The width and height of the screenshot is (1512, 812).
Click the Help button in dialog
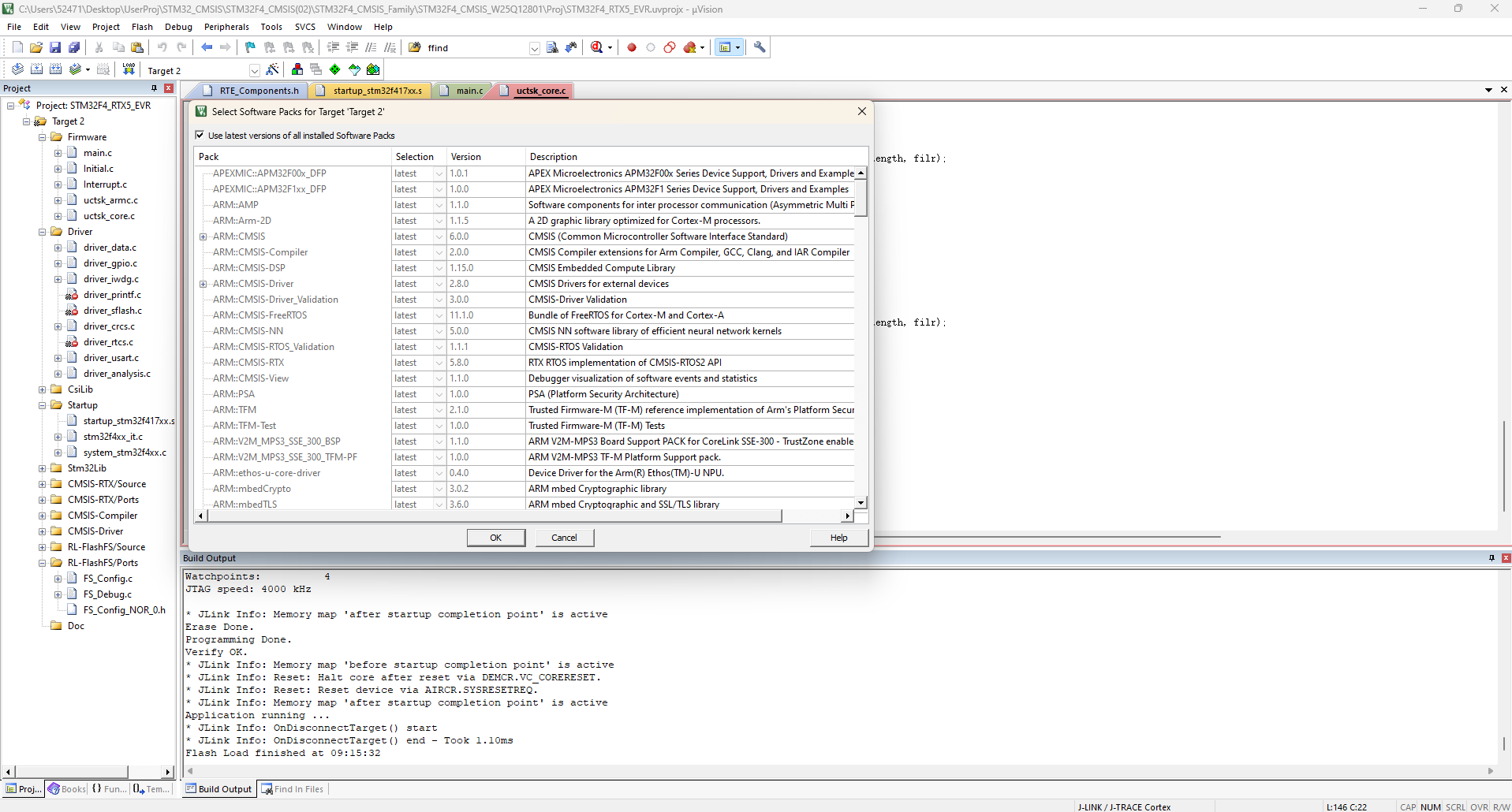[x=838, y=538]
